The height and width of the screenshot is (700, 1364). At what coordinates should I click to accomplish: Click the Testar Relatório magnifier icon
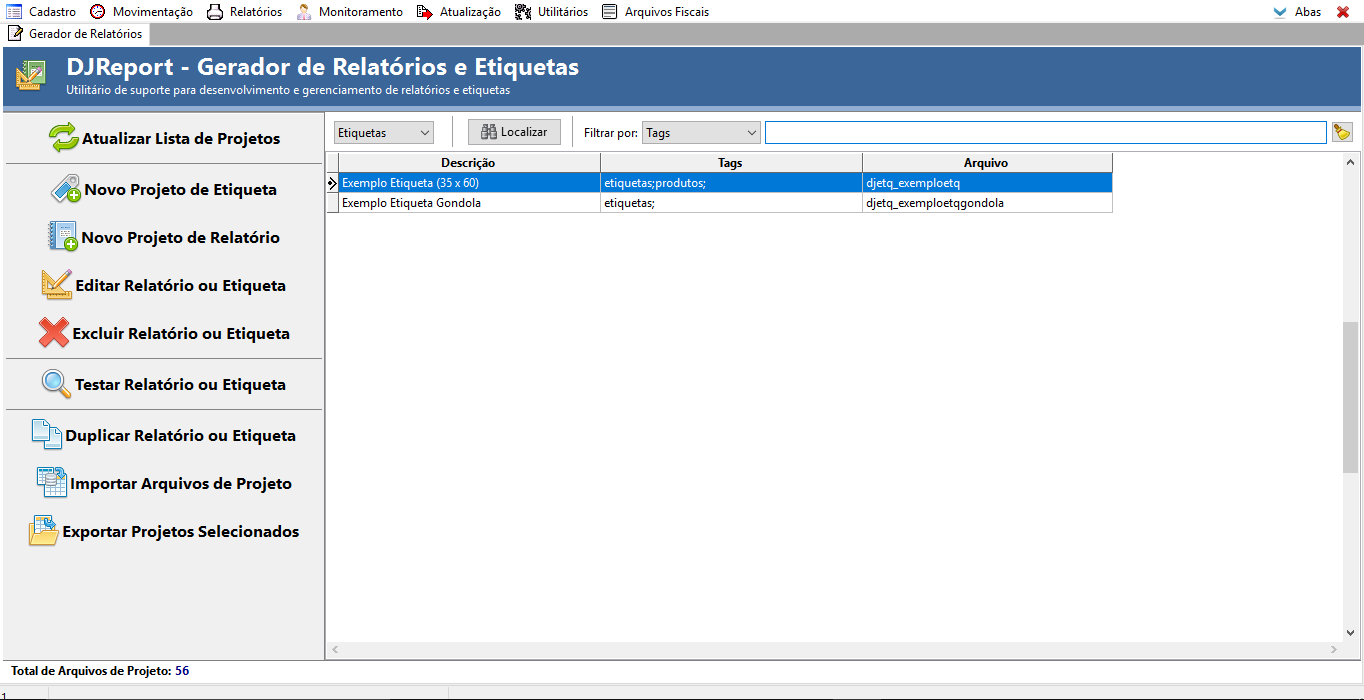pos(56,384)
